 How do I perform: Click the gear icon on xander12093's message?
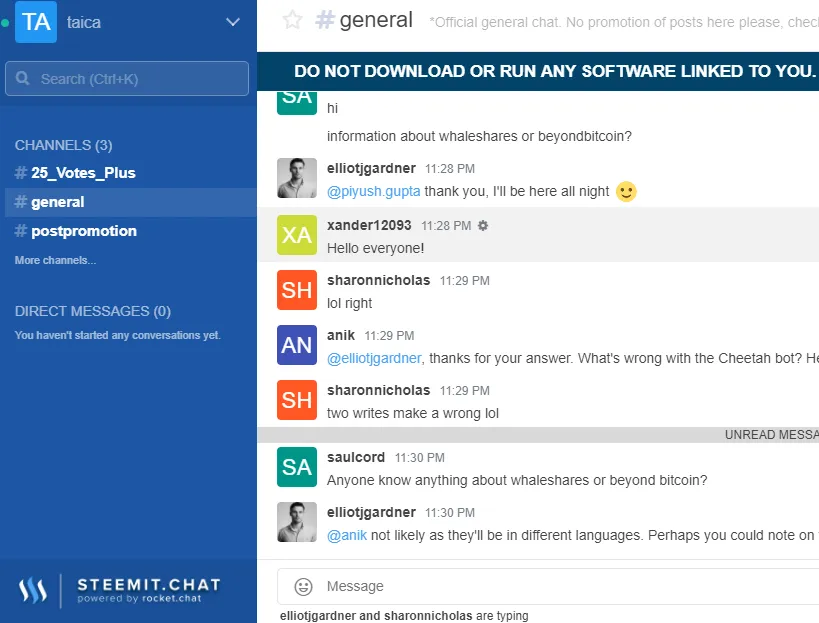tap(483, 226)
